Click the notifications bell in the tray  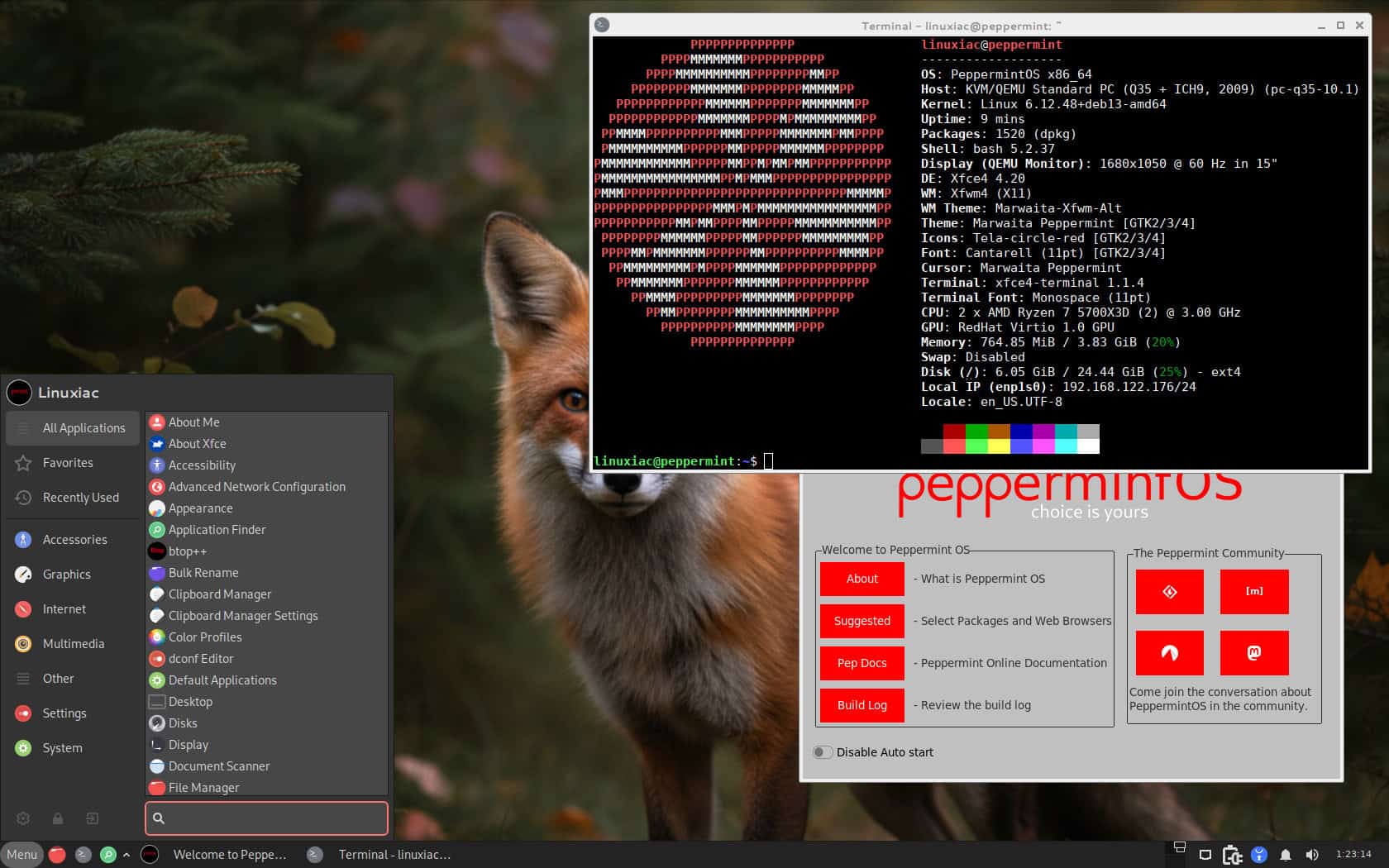click(1286, 855)
